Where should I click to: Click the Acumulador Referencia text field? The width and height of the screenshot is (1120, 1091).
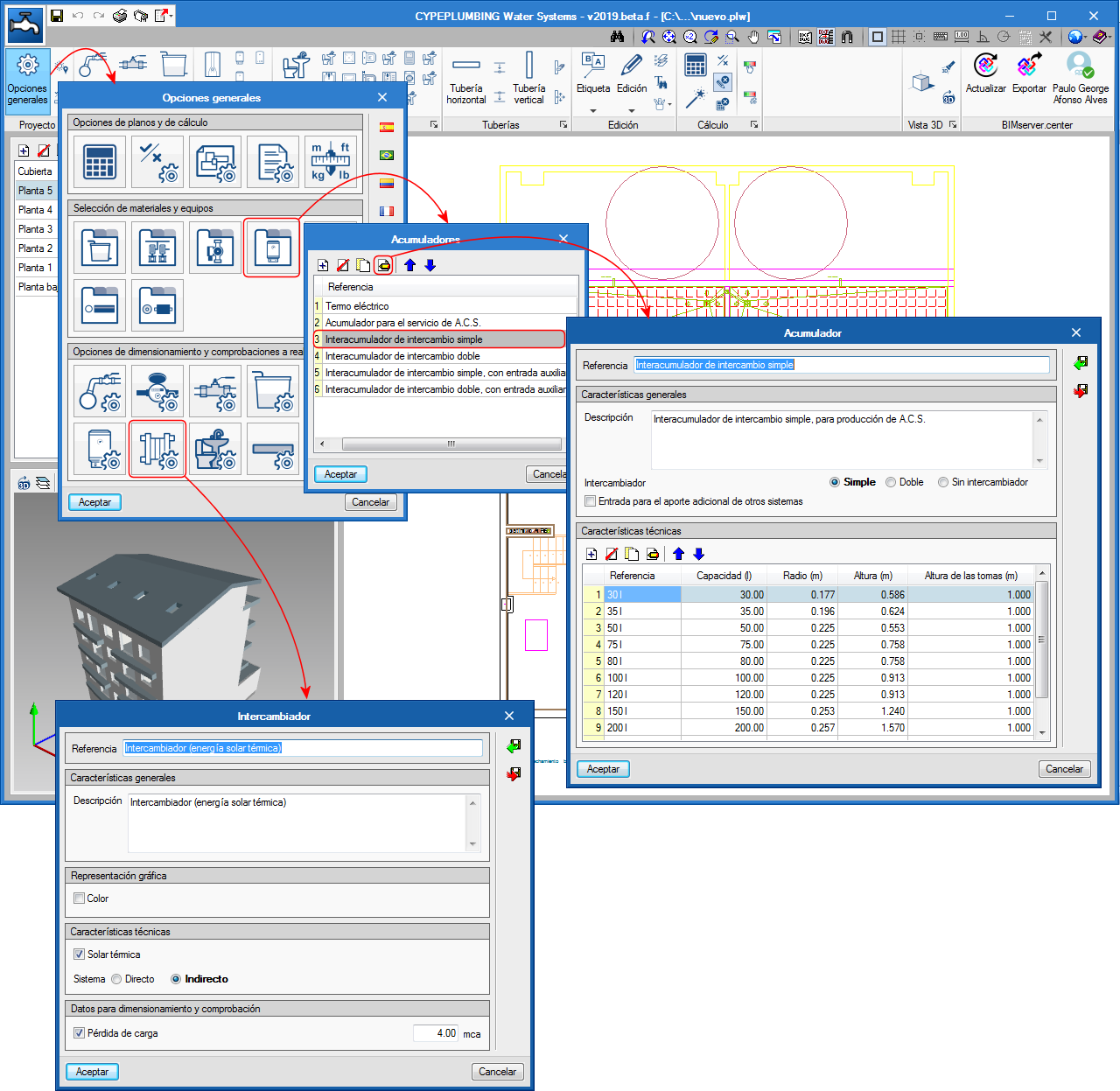(842, 365)
